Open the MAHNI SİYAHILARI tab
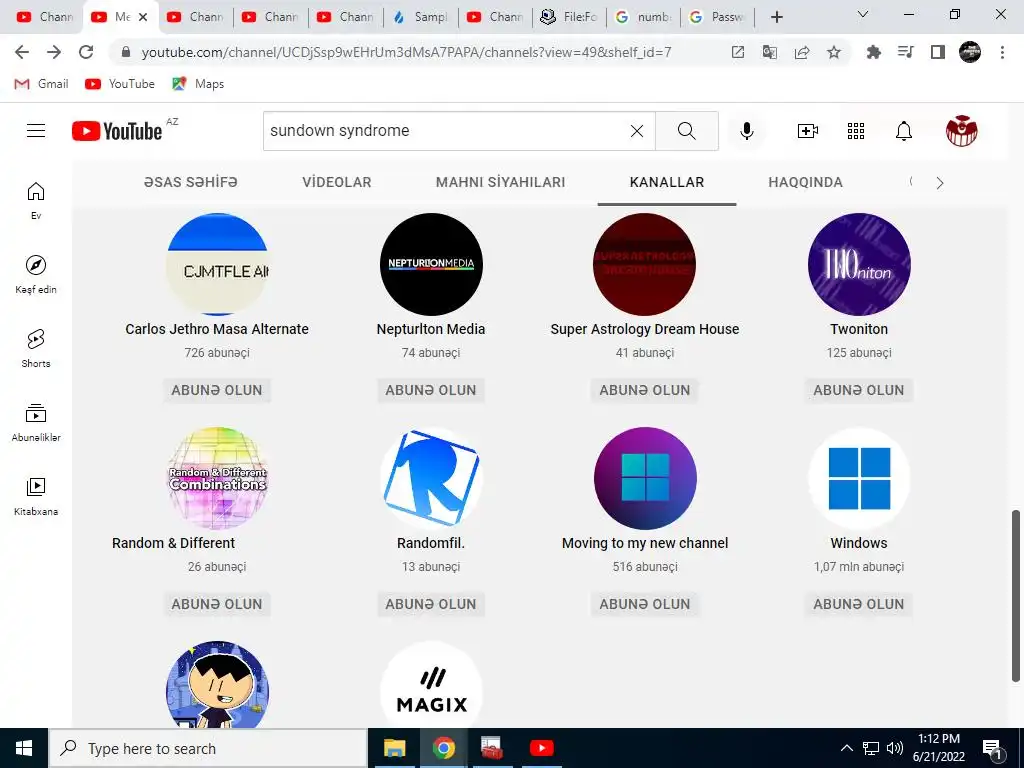Viewport: 1024px width, 768px height. pyautogui.click(x=500, y=182)
